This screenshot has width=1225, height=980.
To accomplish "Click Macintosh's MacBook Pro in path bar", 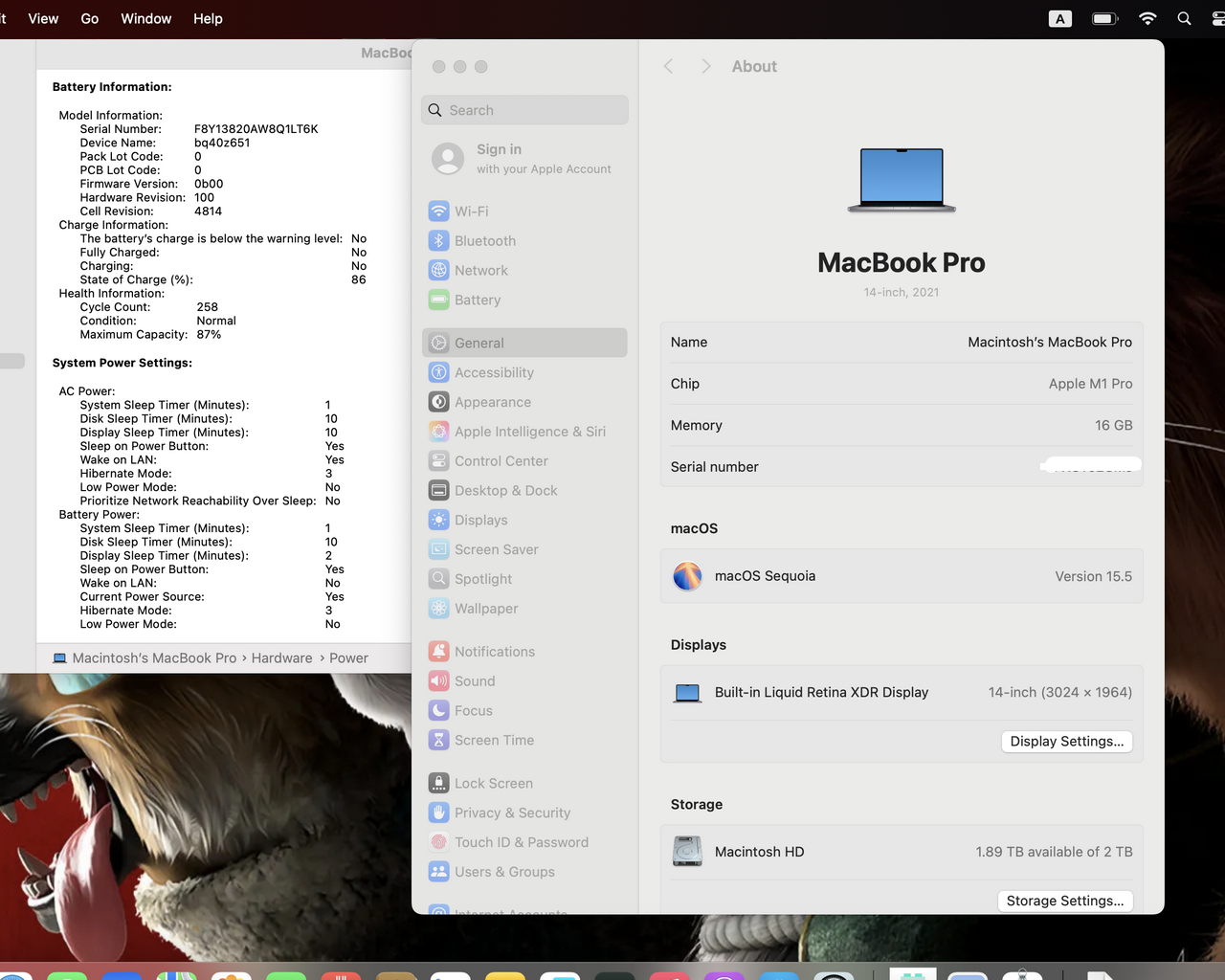I will coord(154,658).
